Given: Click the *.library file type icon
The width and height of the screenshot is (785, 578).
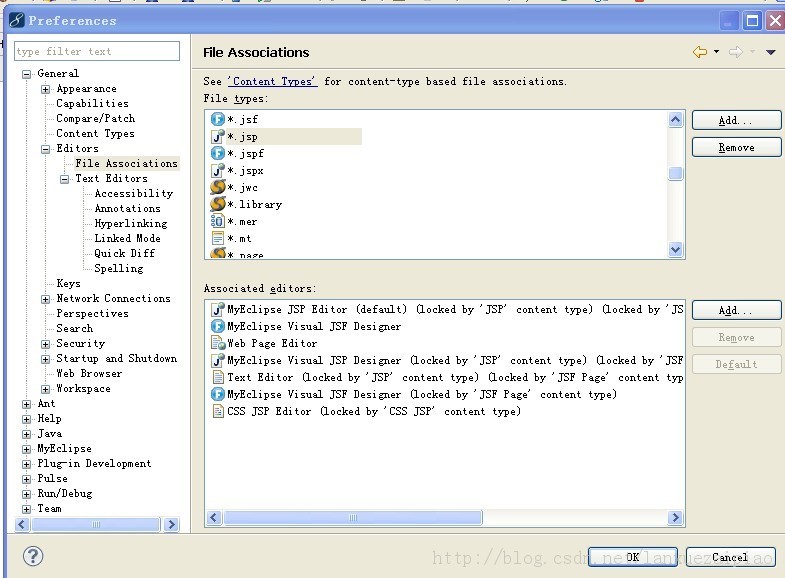Looking at the screenshot, I should pyautogui.click(x=218, y=204).
